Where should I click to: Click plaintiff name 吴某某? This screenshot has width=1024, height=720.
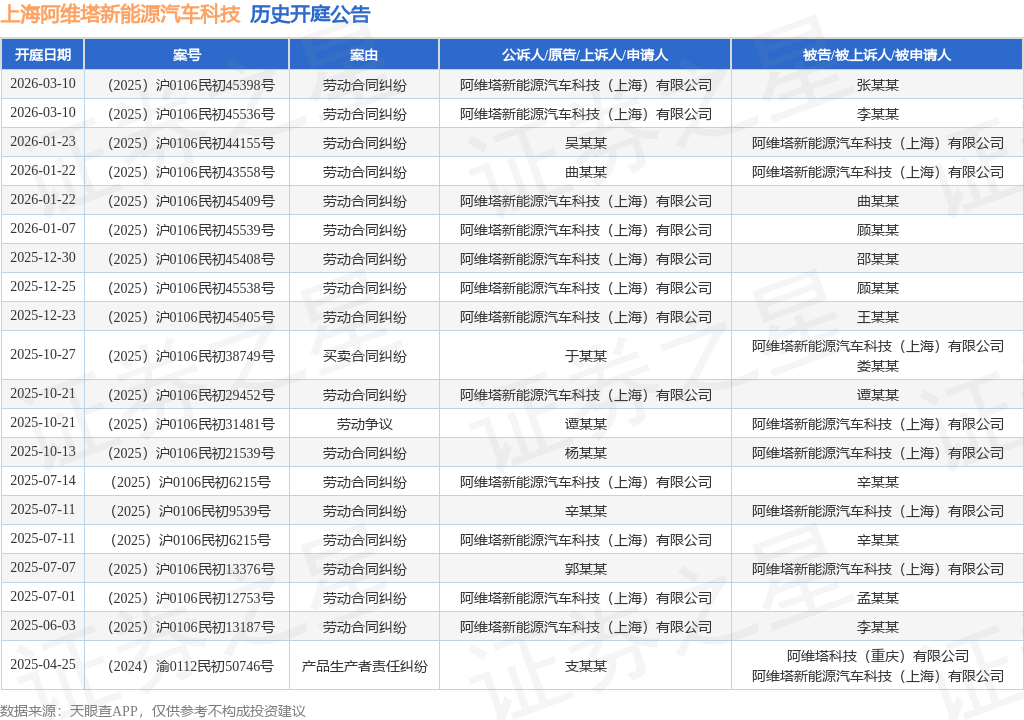[585, 143]
